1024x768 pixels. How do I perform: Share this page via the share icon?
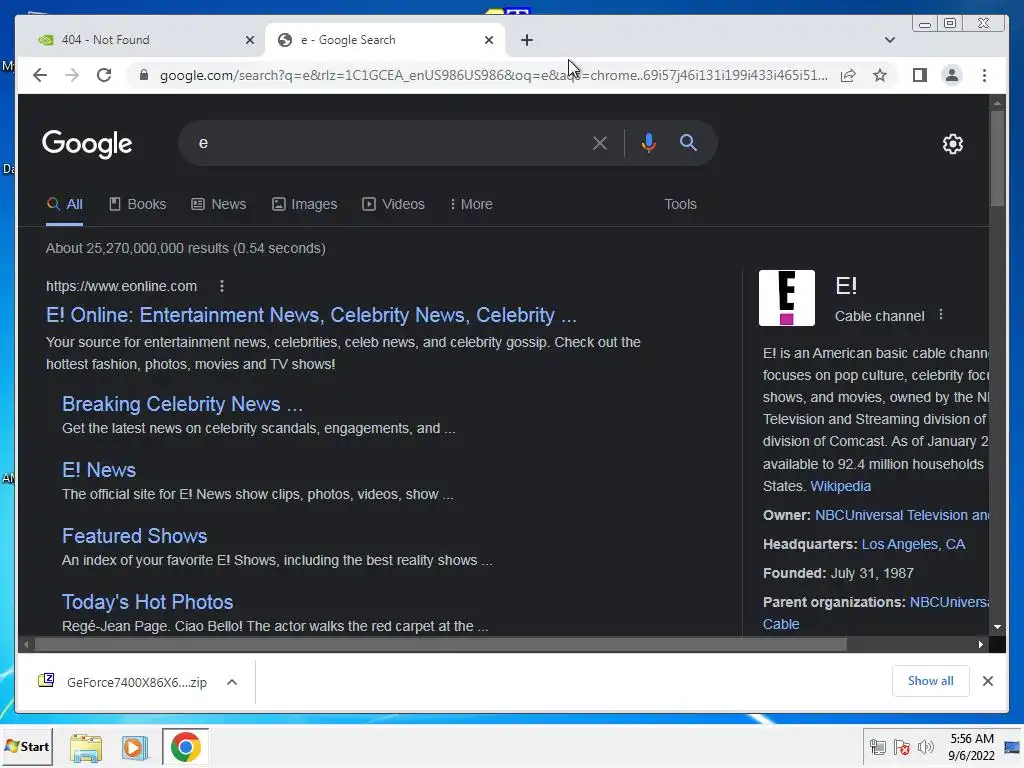tap(848, 75)
